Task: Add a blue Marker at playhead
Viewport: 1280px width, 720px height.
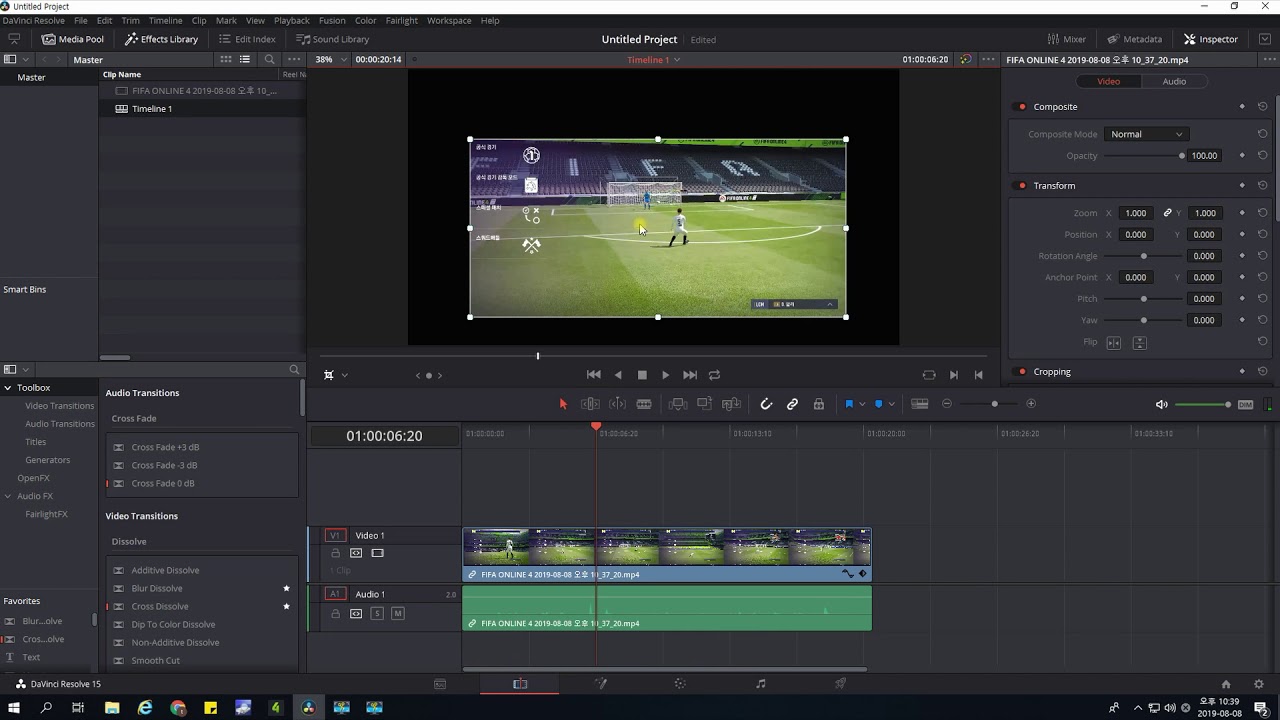Action: coord(879,404)
